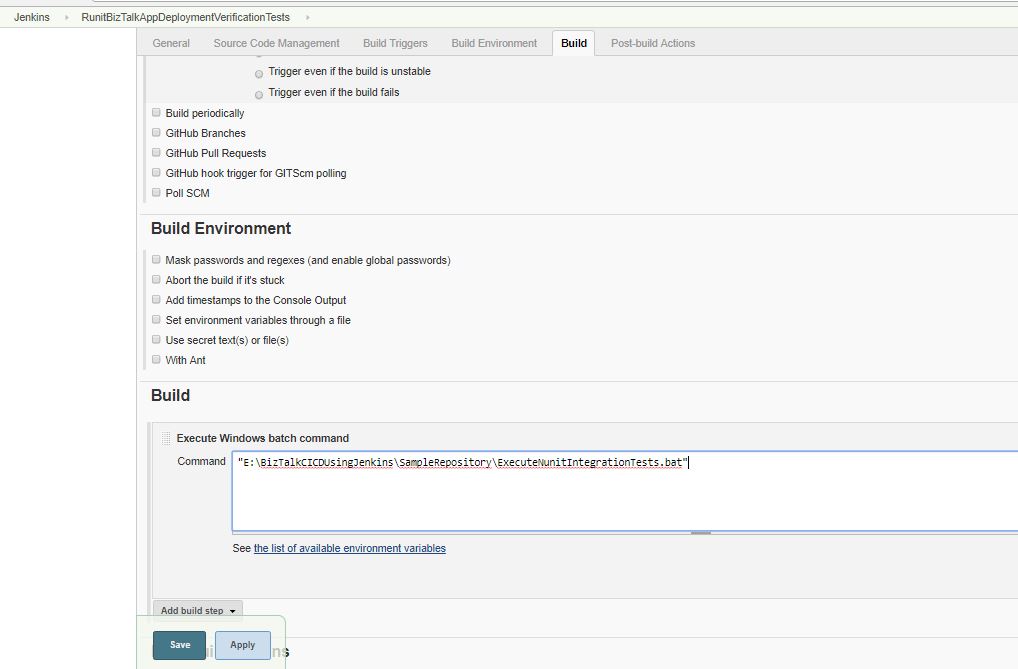This screenshot has width=1018, height=669.
Task: Select Trigger even if the build fails
Action: coord(259,95)
